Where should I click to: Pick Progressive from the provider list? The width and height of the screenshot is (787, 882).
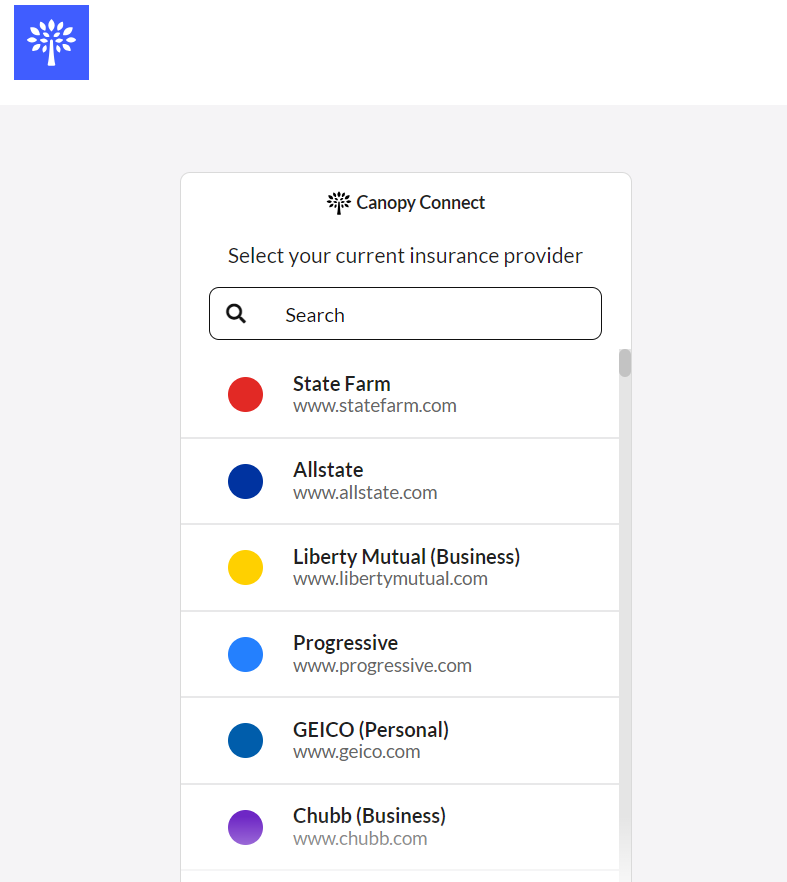(400, 654)
